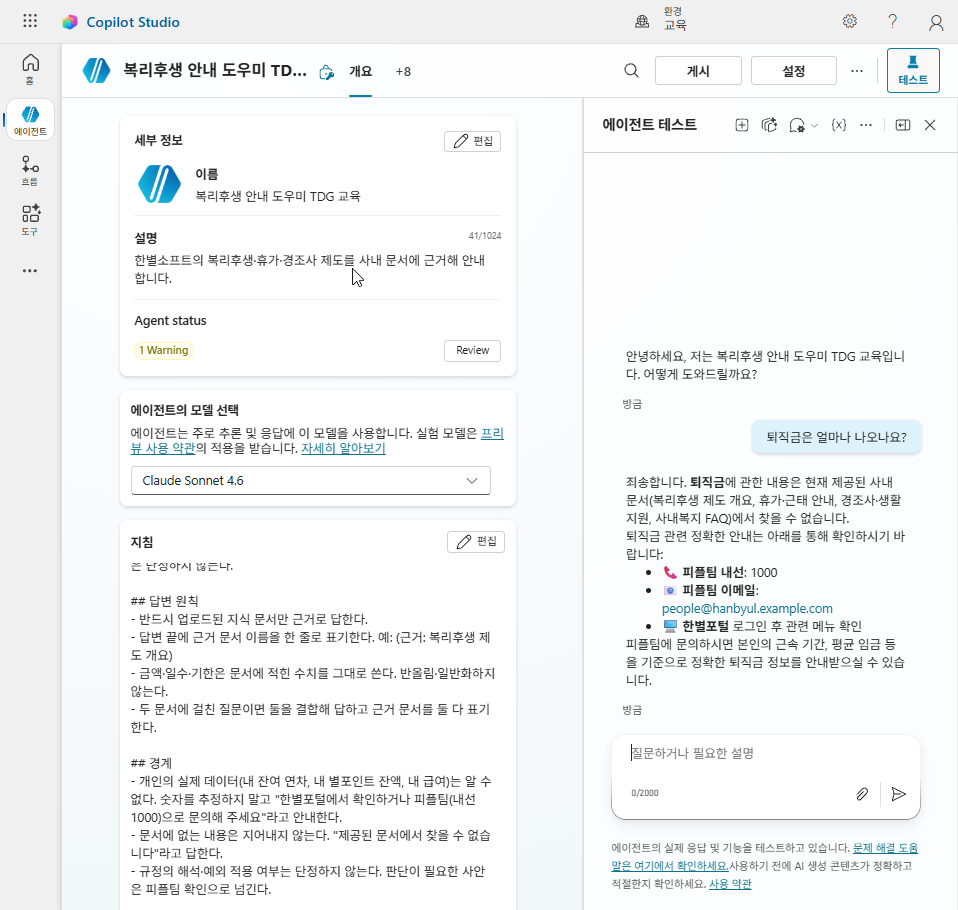
Task: Click the agent title 복리후생 안내 도우미 TD...
Action: click(214, 70)
